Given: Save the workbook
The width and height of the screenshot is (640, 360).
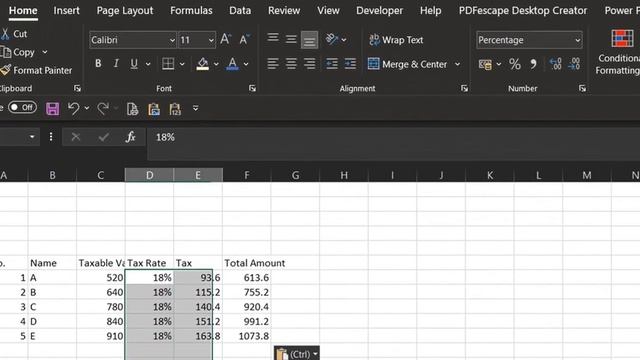Looking at the screenshot, I should tap(52, 109).
